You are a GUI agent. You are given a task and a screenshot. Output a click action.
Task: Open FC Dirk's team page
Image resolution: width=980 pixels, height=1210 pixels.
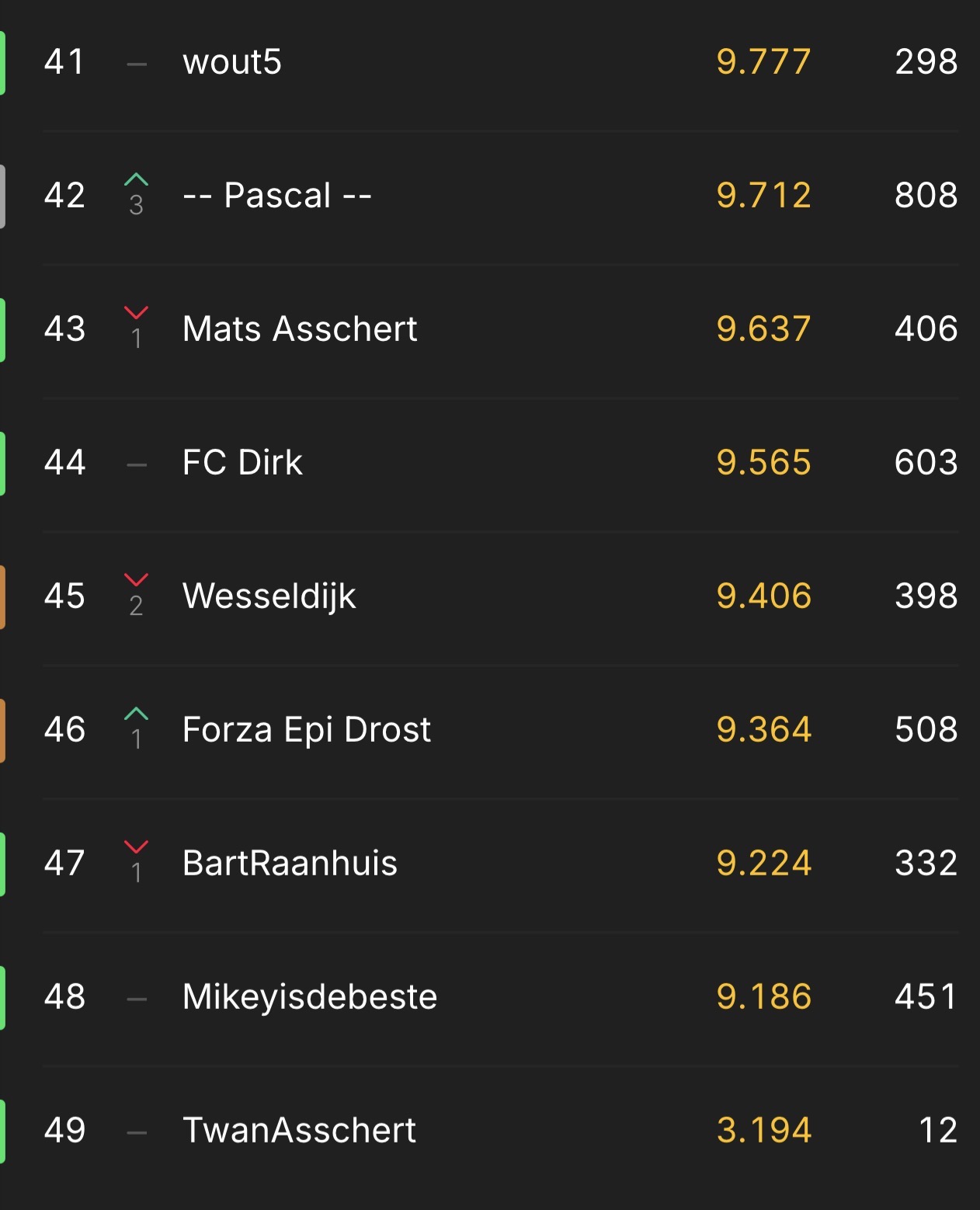pos(242,463)
